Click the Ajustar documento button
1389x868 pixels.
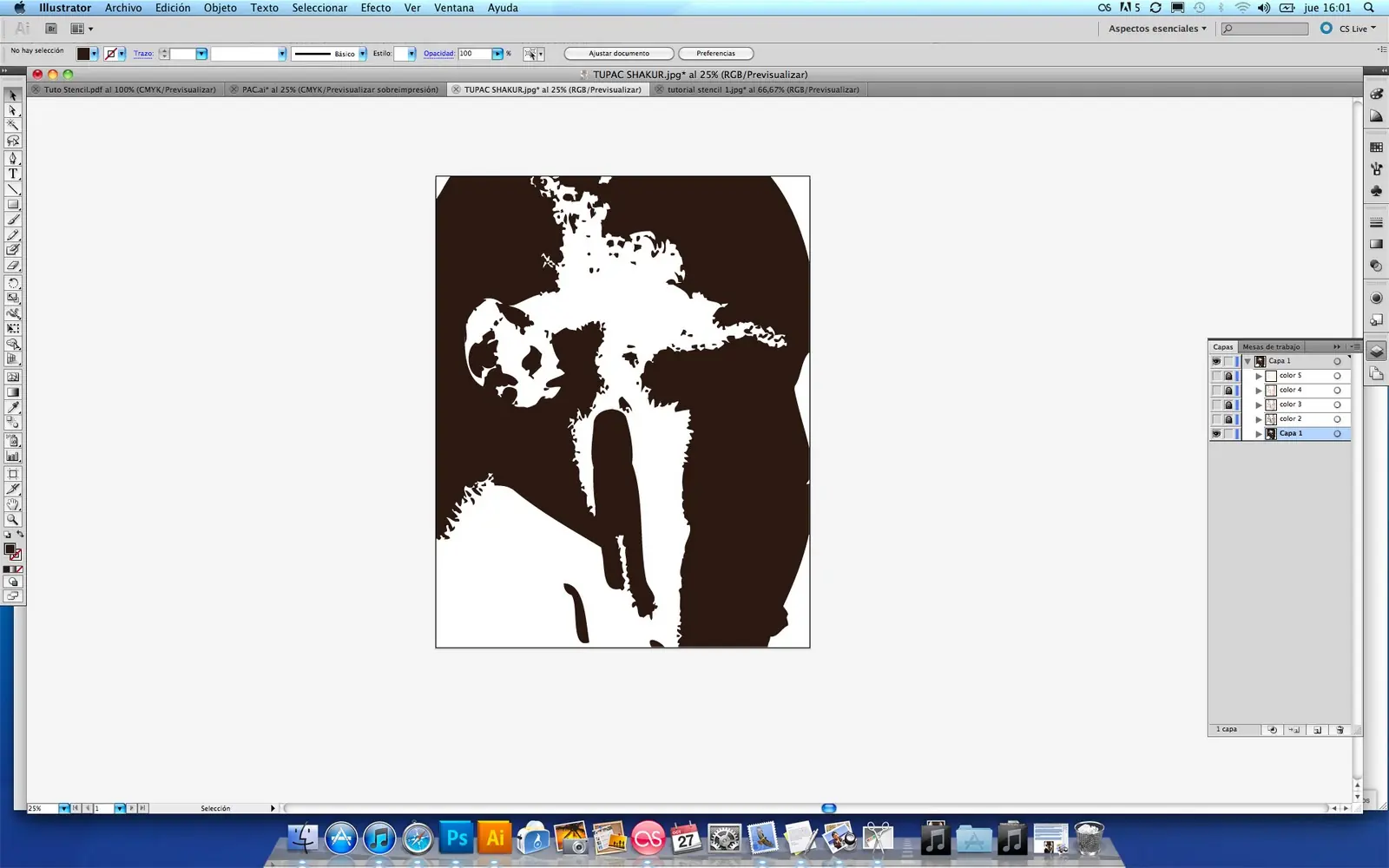point(619,54)
